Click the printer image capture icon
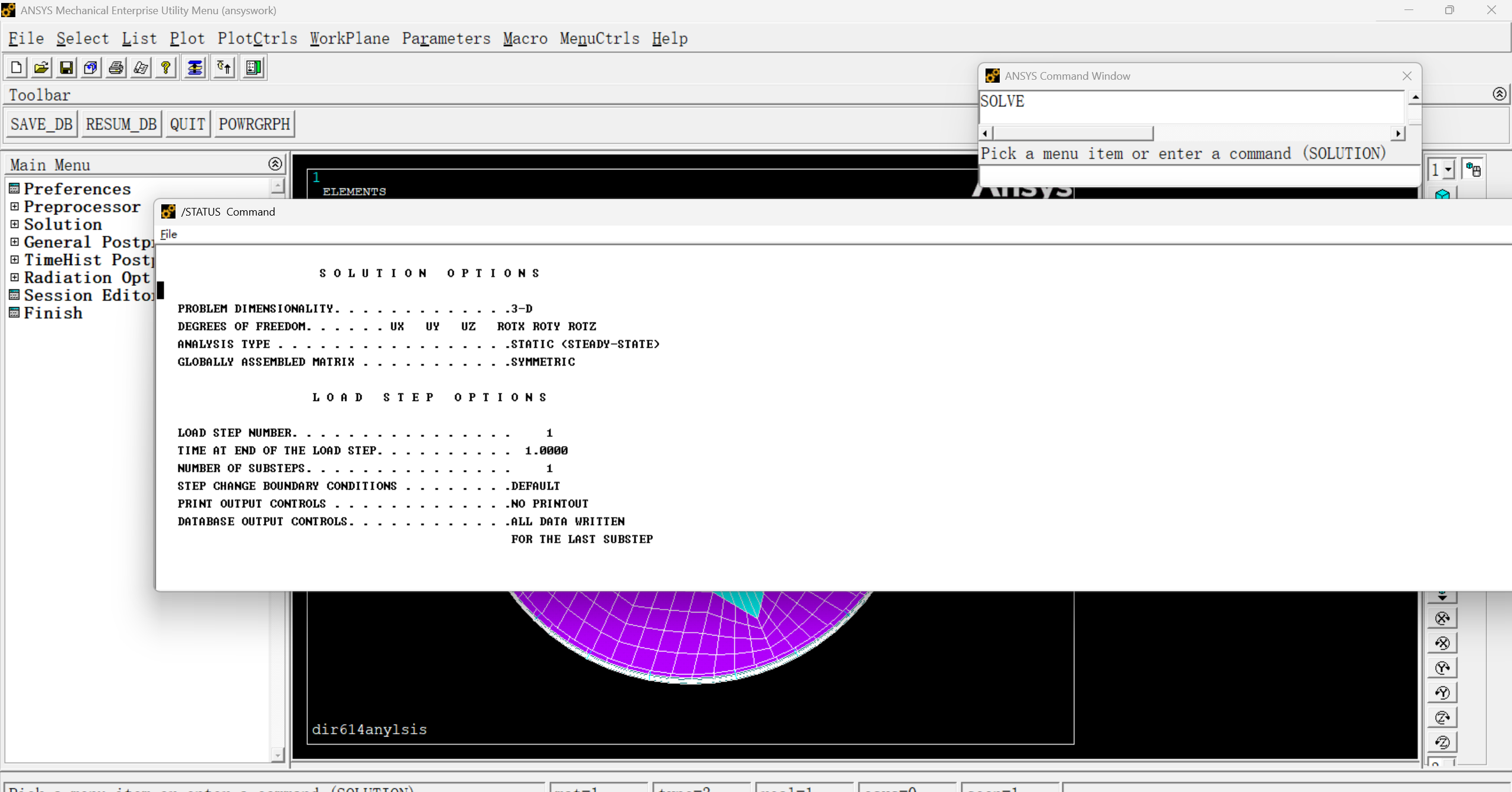This screenshot has width=1512, height=792. 116,67
